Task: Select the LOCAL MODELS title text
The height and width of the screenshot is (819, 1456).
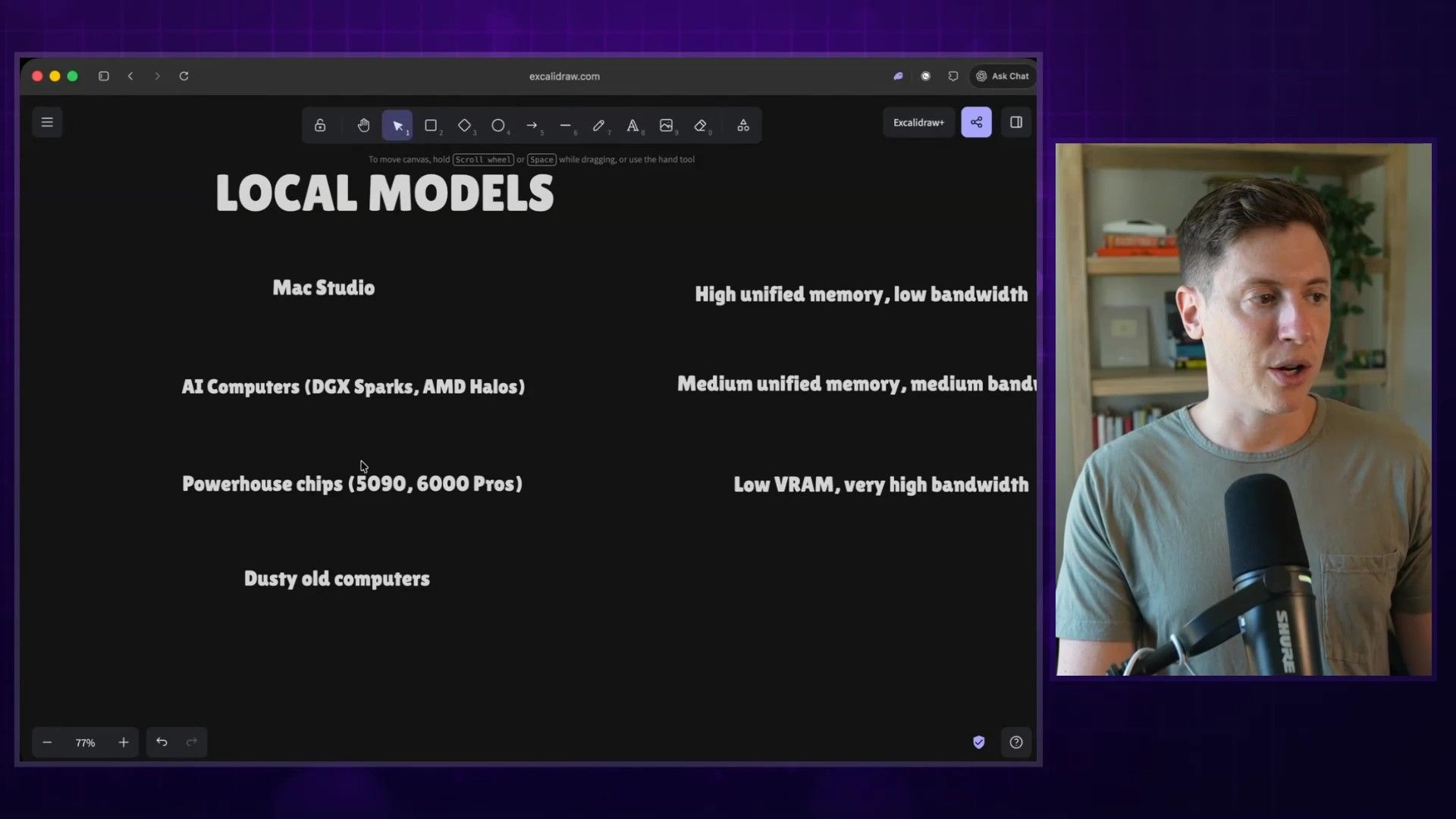Action: click(385, 193)
